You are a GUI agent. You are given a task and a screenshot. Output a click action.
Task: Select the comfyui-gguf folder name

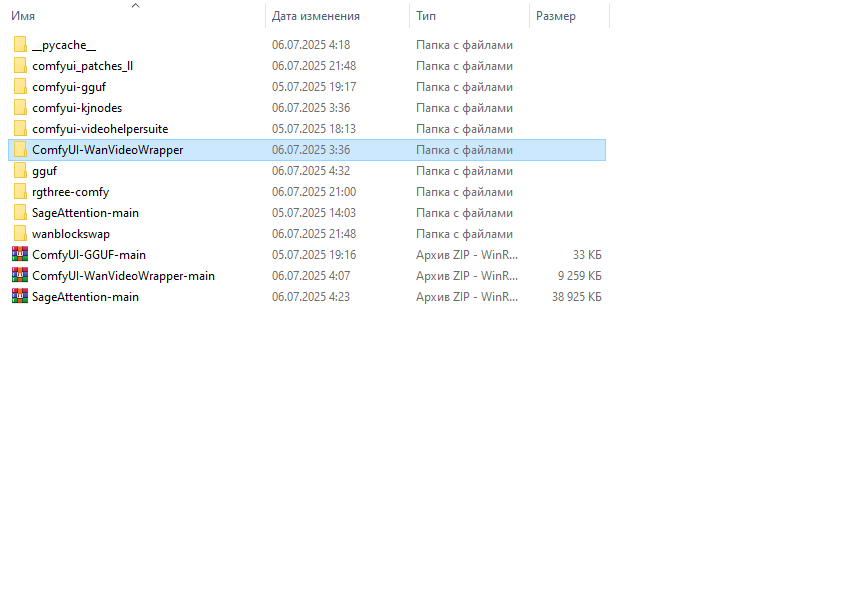pos(69,87)
